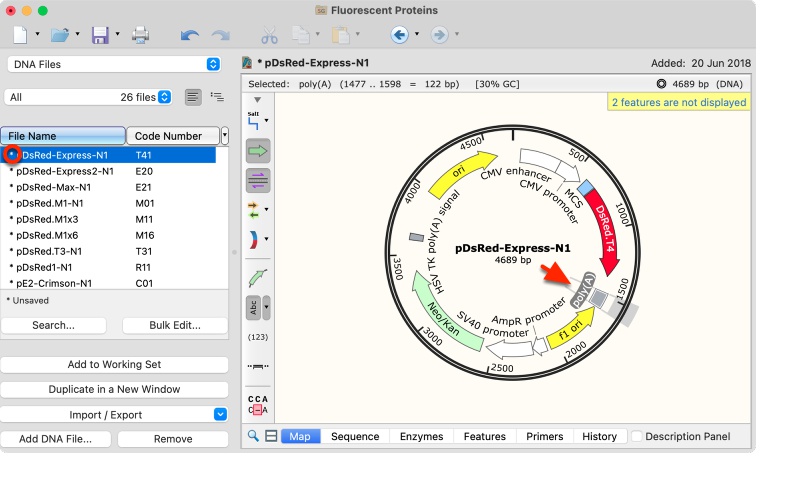Go back with the blue left arrow
Screen dimensions: 800x479
click(399, 35)
